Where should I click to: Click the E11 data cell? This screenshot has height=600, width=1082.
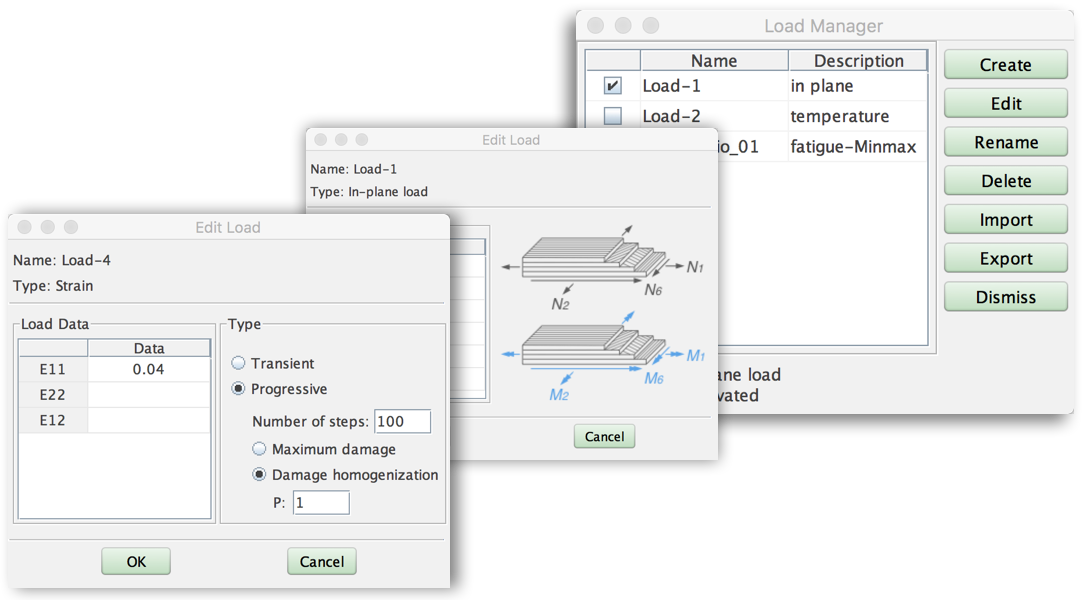pos(149,370)
